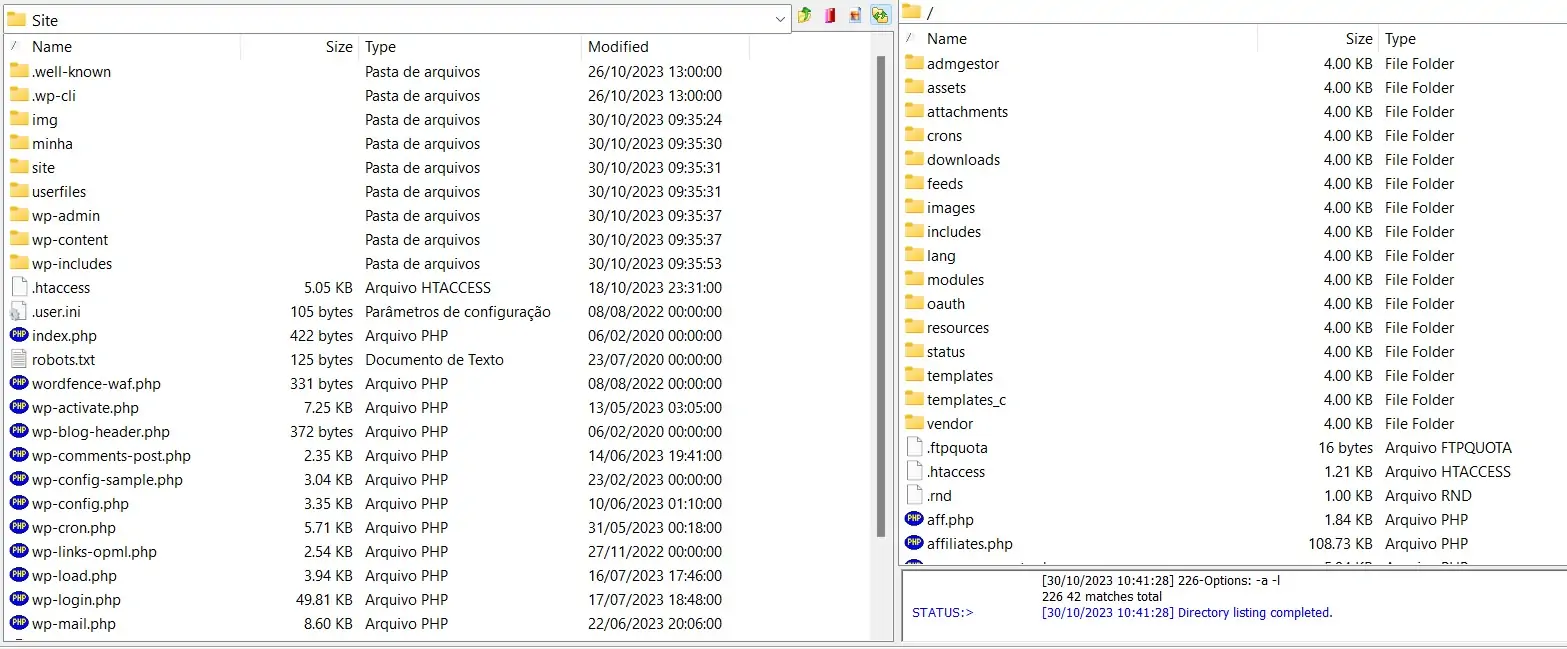Select the wp-admin folder row
This screenshot has width=1567, height=649.
coord(66,215)
